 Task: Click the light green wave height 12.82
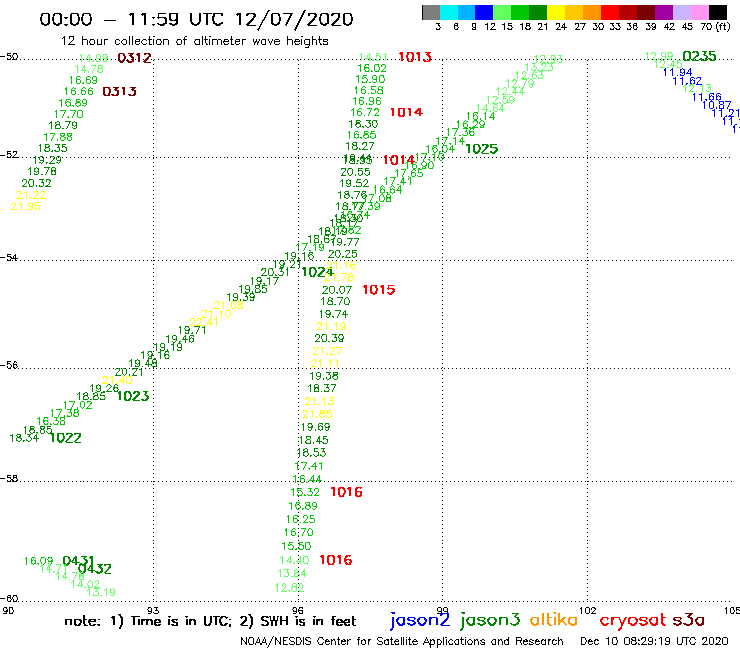click(290, 588)
